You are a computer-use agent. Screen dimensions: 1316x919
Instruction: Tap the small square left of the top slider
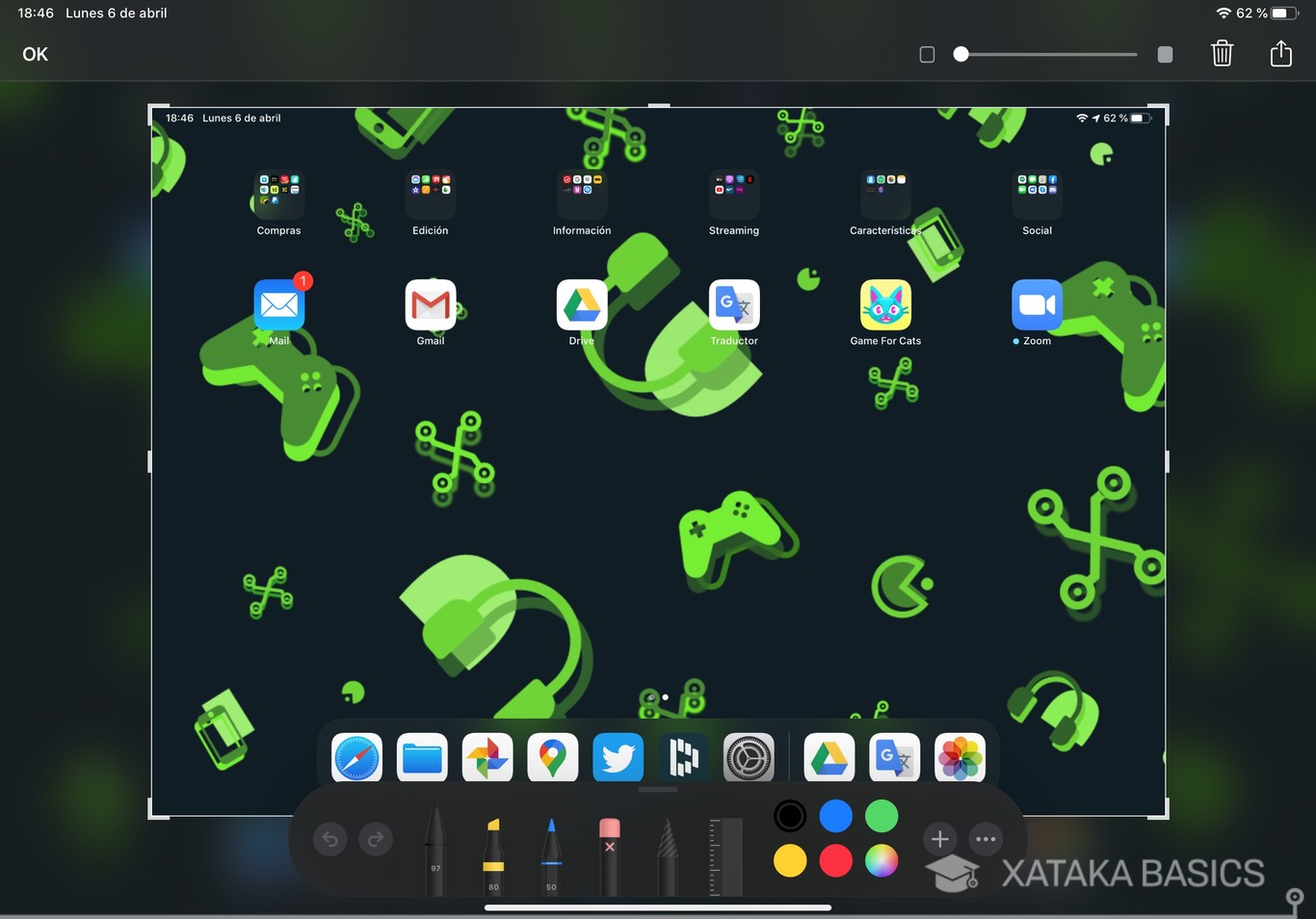click(927, 54)
